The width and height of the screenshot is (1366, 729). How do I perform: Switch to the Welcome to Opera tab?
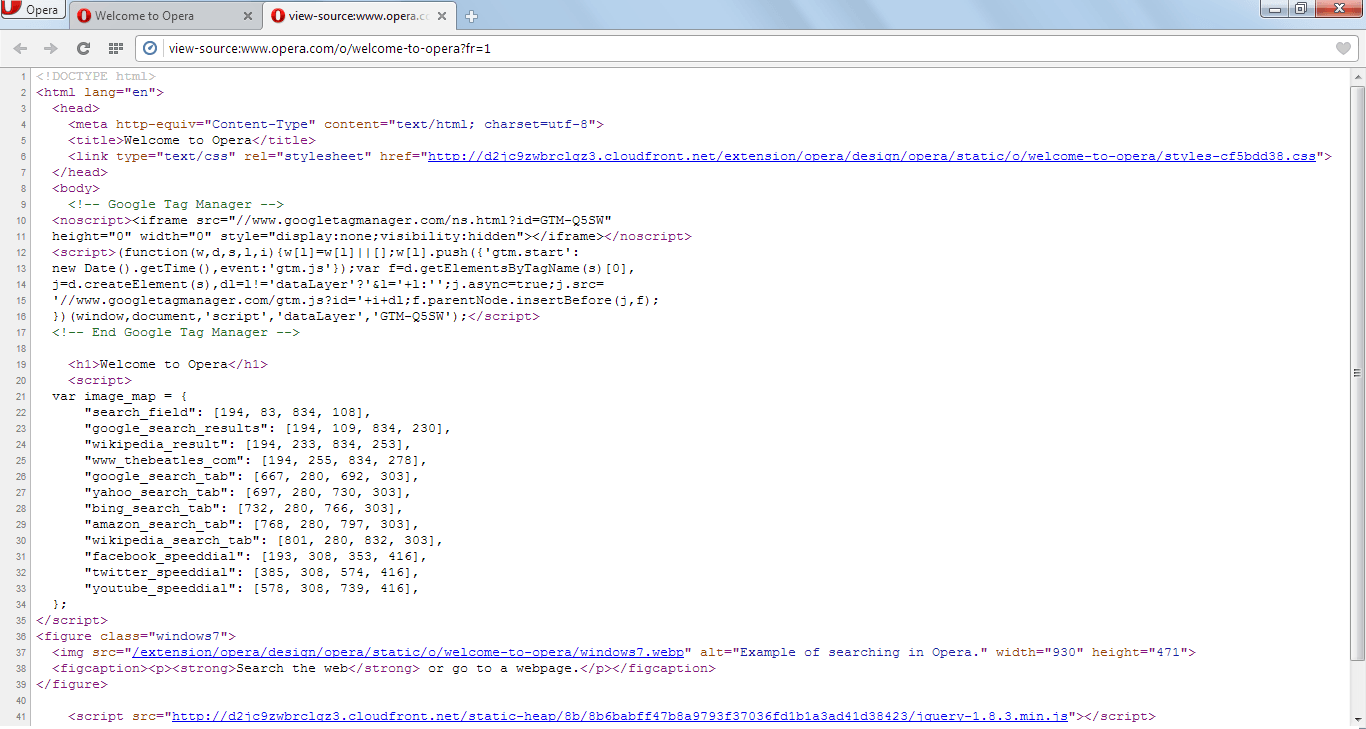pos(165,16)
